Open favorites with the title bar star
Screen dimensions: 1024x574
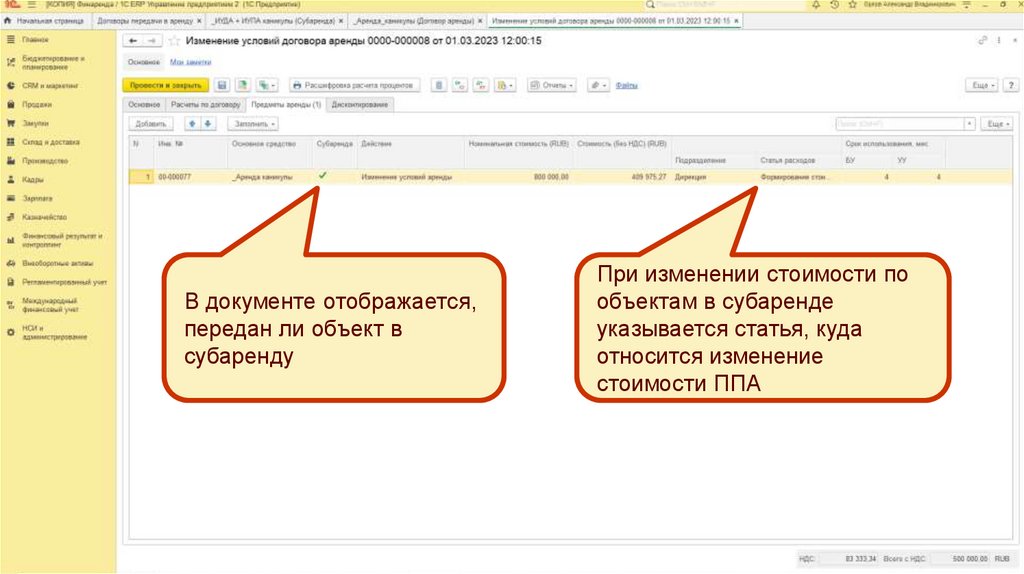(852, 5)
